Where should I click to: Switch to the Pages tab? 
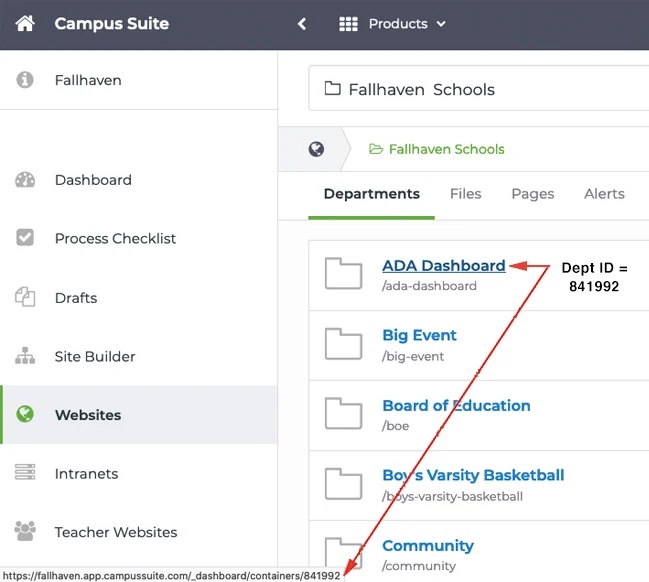coord(532,194)
